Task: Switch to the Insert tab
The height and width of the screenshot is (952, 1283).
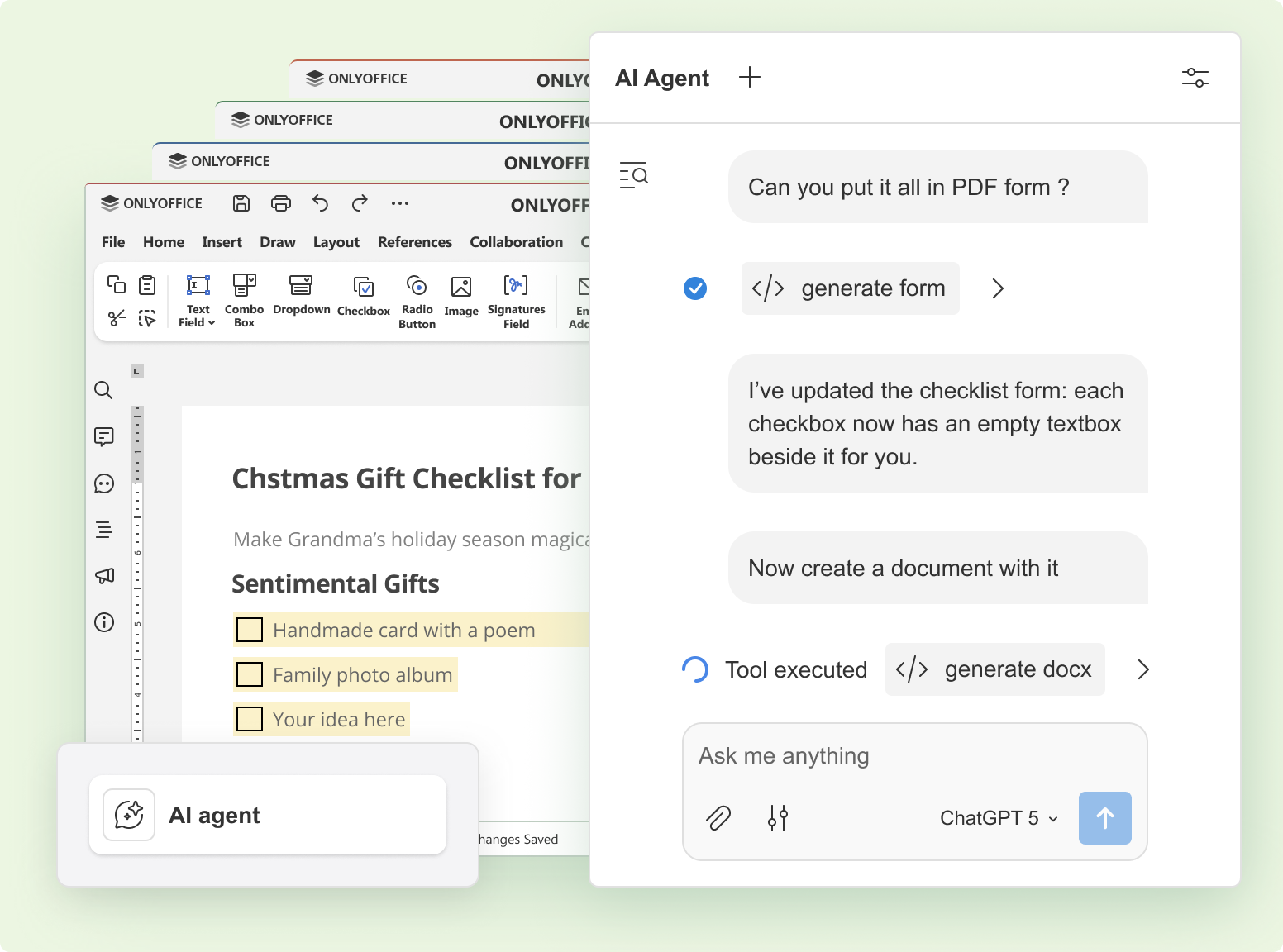Action: tap(222, 242)
